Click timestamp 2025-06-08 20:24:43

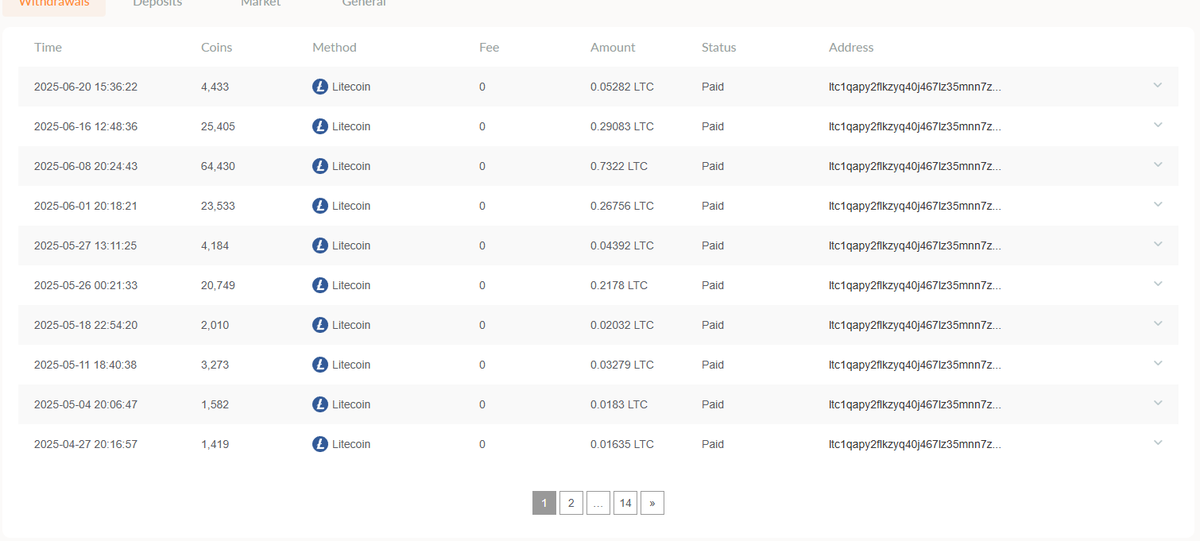coord(86,166)
